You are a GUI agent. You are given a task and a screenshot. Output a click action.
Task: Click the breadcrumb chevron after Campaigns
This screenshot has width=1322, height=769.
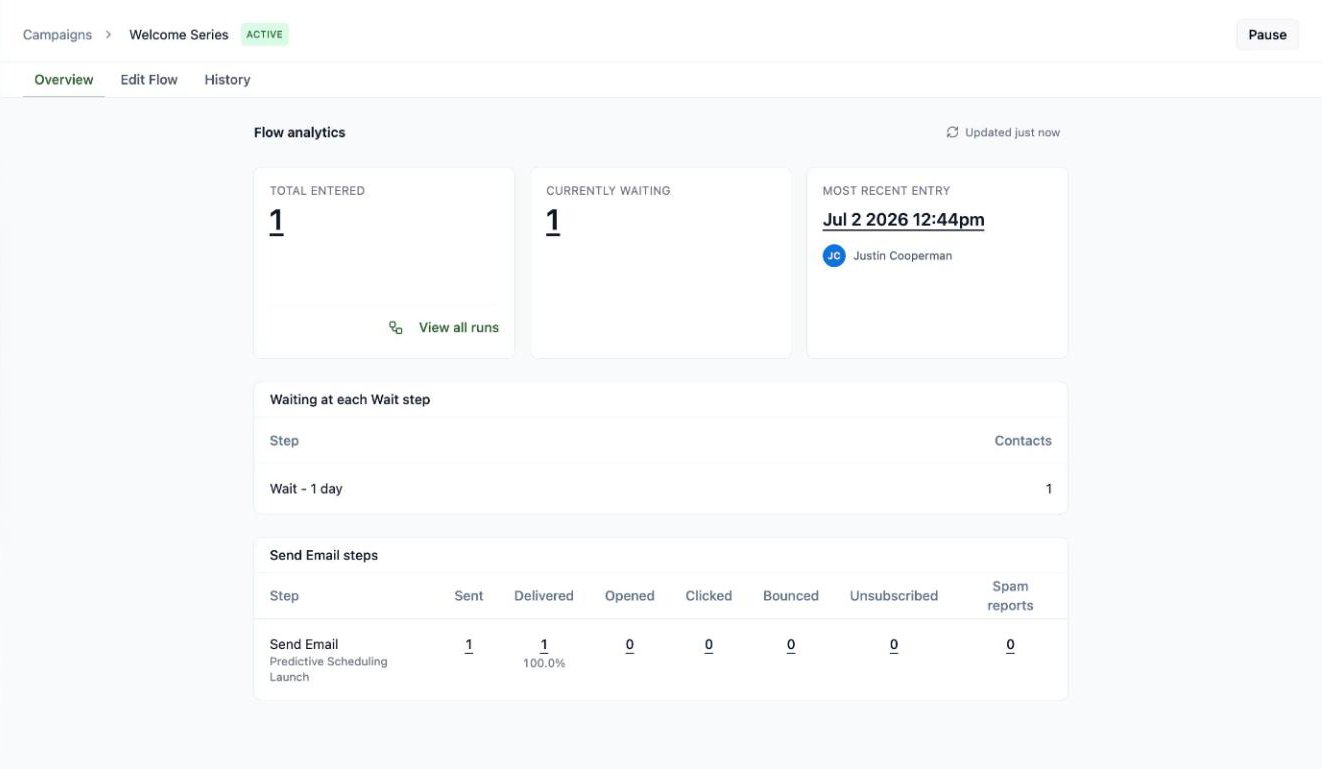109,35
